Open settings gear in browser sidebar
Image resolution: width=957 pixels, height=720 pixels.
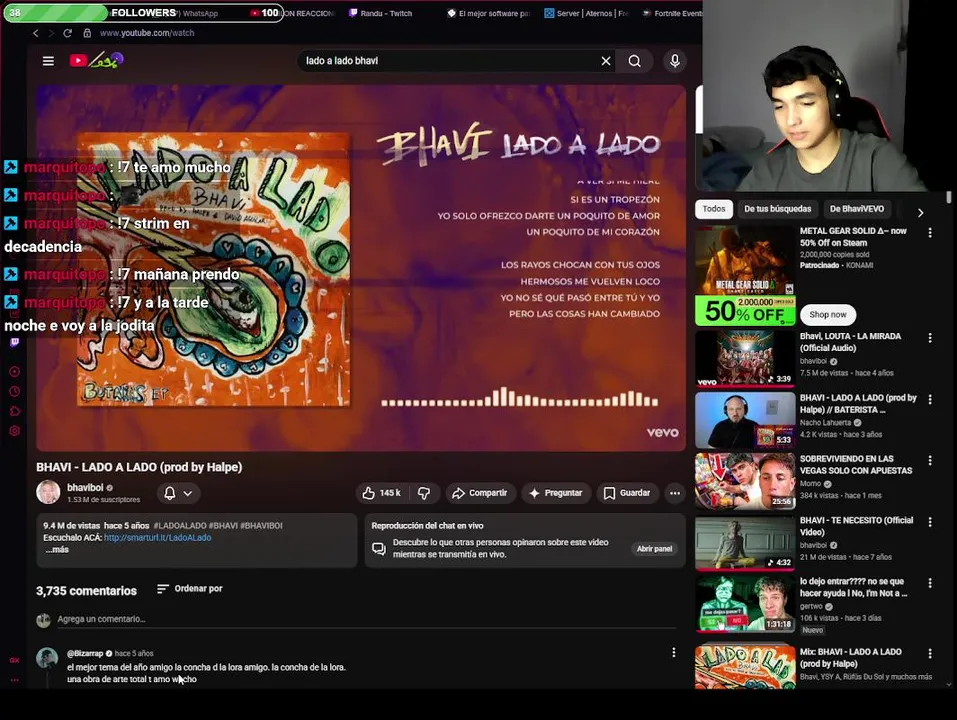click(x=15, y=431)
